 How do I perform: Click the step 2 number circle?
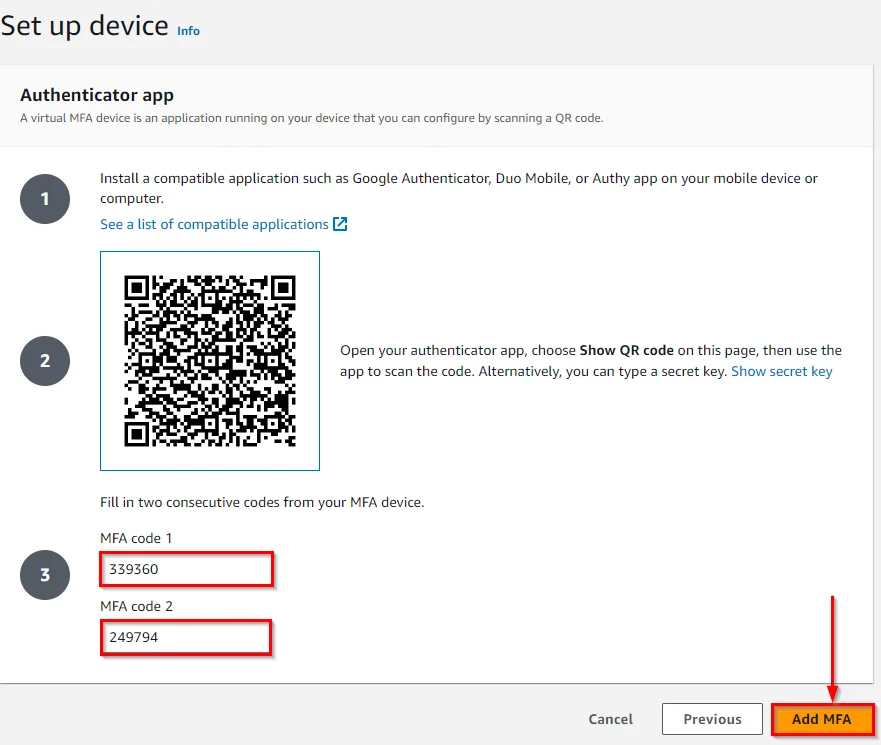point(45,361)
